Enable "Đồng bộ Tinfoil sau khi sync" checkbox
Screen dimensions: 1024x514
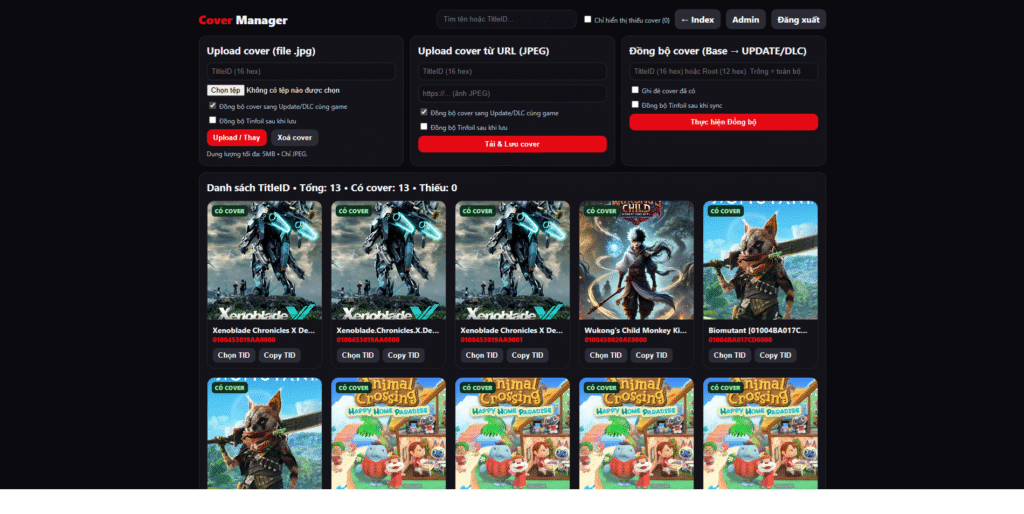pos(635,104)
